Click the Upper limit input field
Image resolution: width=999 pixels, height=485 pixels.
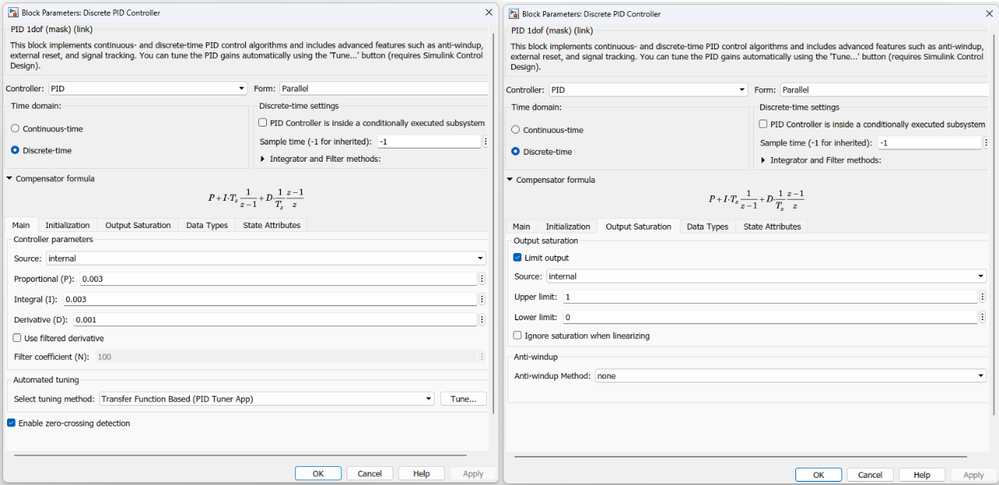point(768,297)
